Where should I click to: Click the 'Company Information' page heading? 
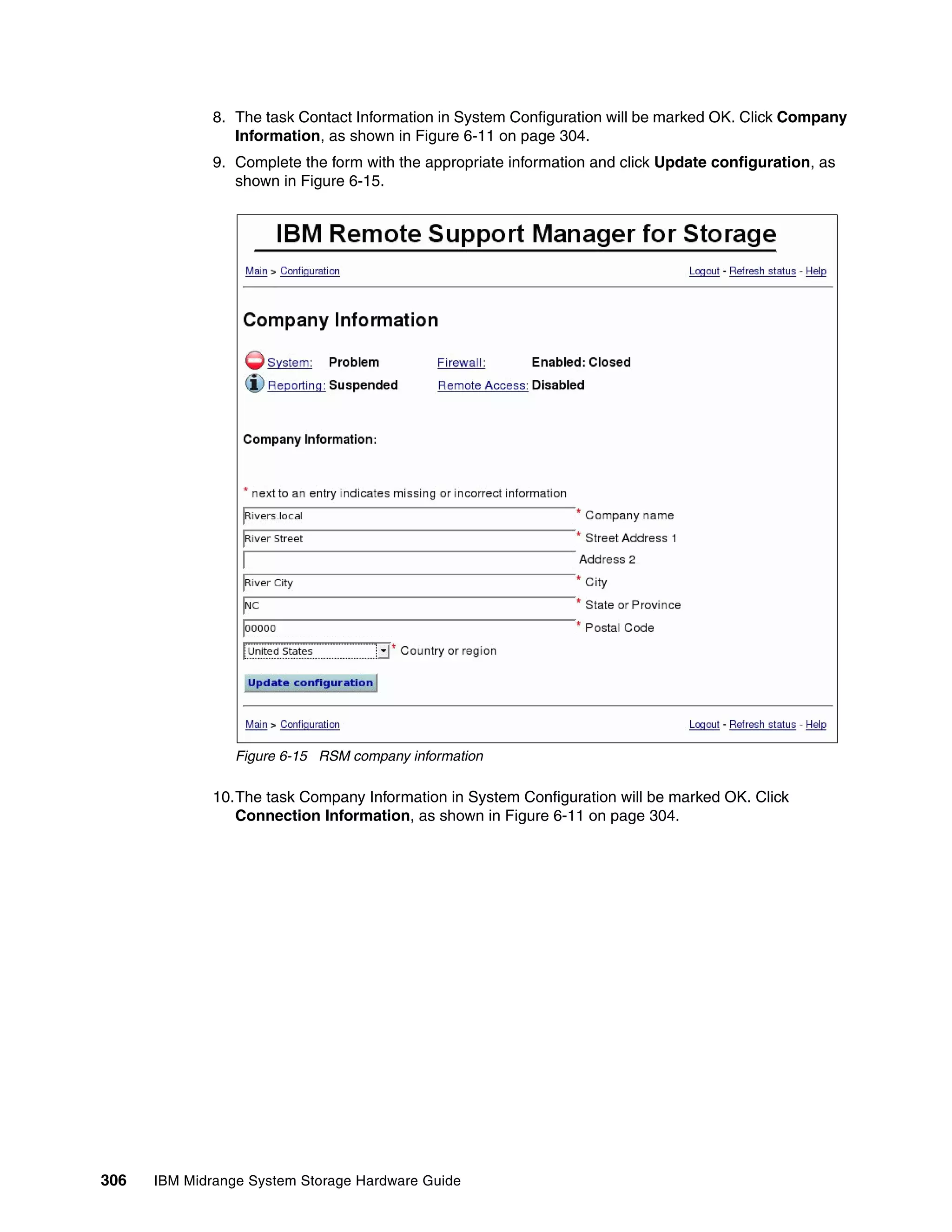[x=341, y=320]
